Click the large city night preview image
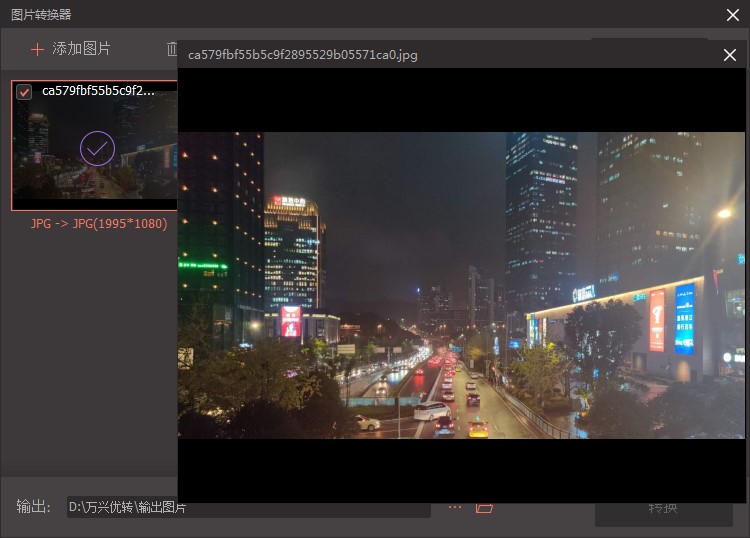This screenshot has width=750, height=538. (x=462, y=285)
